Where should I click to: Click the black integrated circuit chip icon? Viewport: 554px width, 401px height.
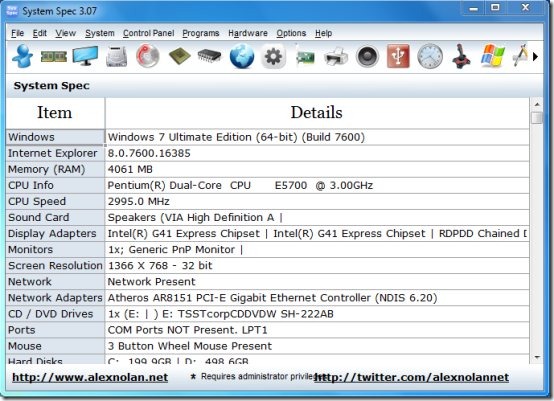click(x=210, y=56)
